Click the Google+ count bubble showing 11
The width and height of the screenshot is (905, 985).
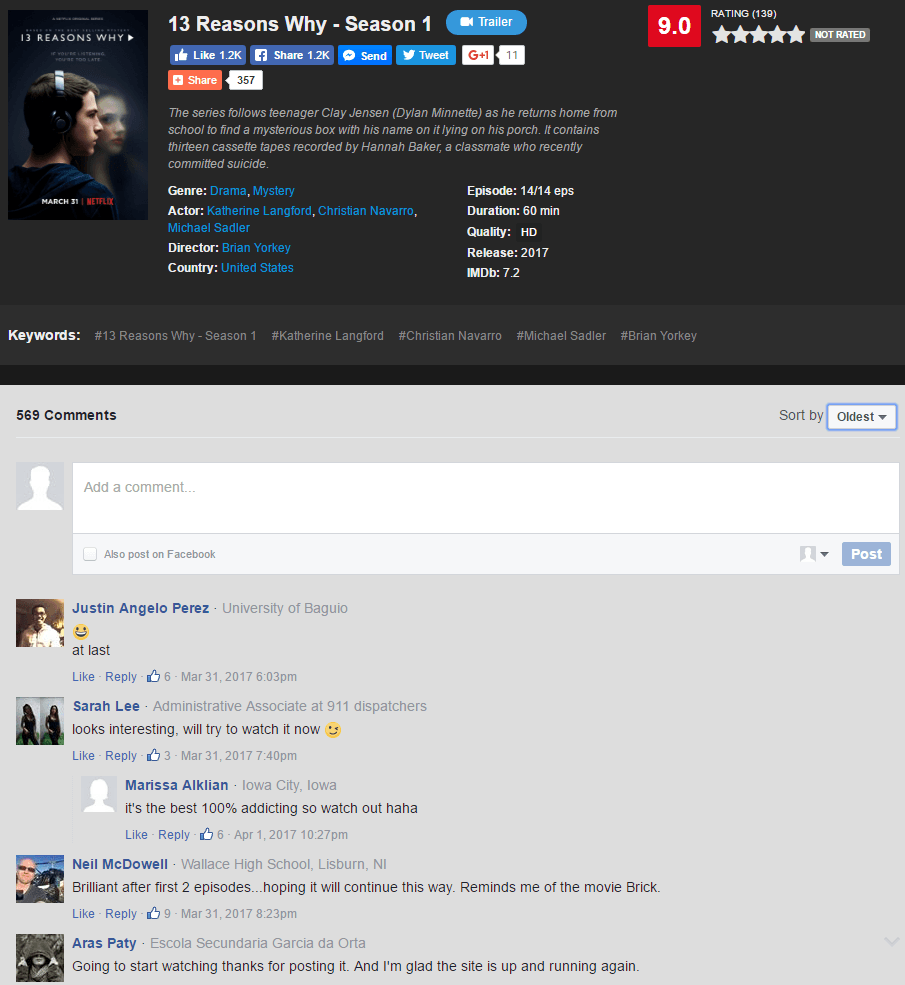(x=511, y=55)
